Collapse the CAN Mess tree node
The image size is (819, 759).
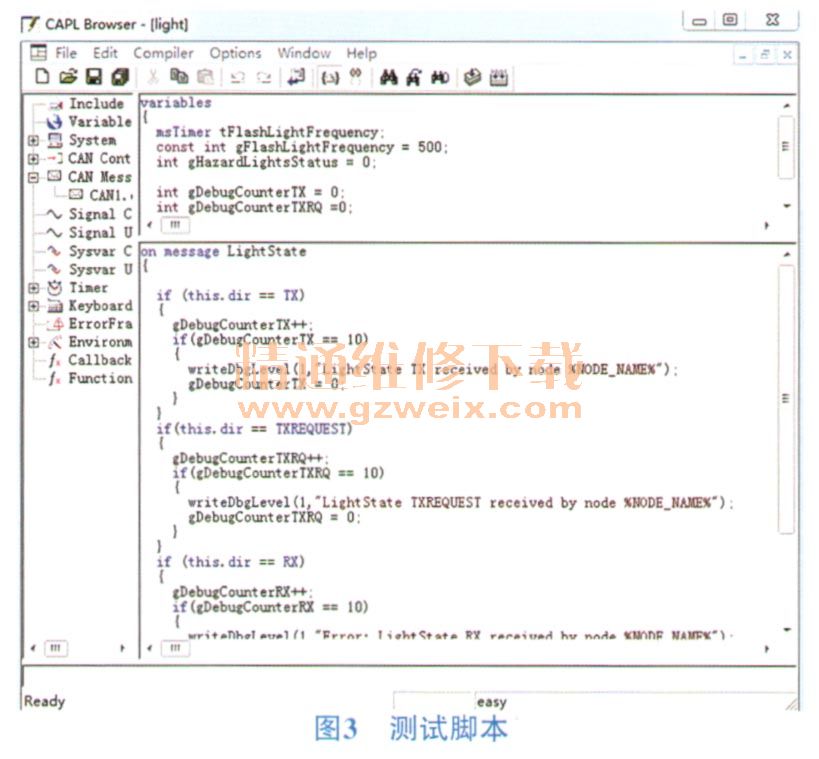(x=33, y=178)
